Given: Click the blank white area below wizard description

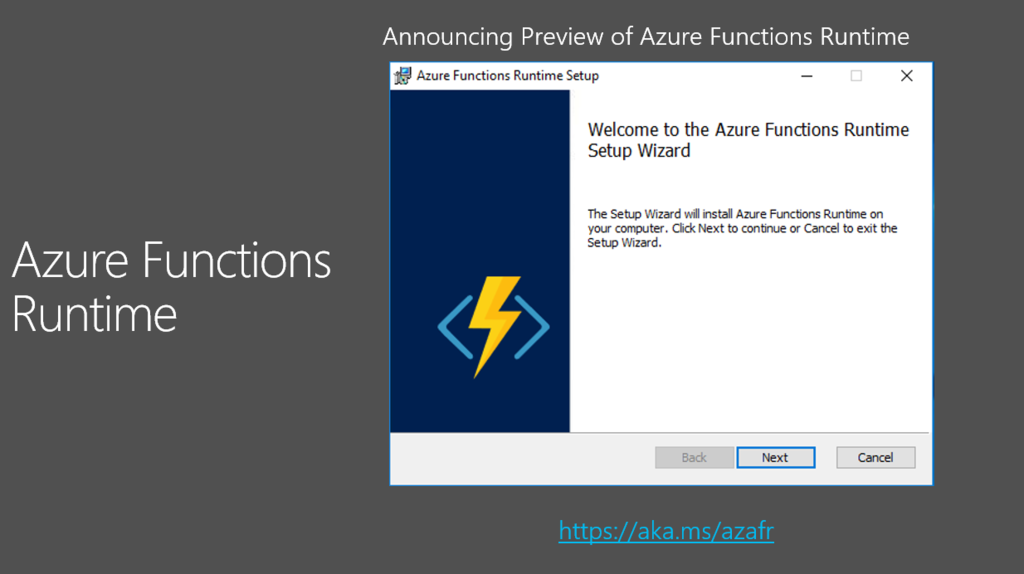Looking at the screenshot, I should pos(750,340).
